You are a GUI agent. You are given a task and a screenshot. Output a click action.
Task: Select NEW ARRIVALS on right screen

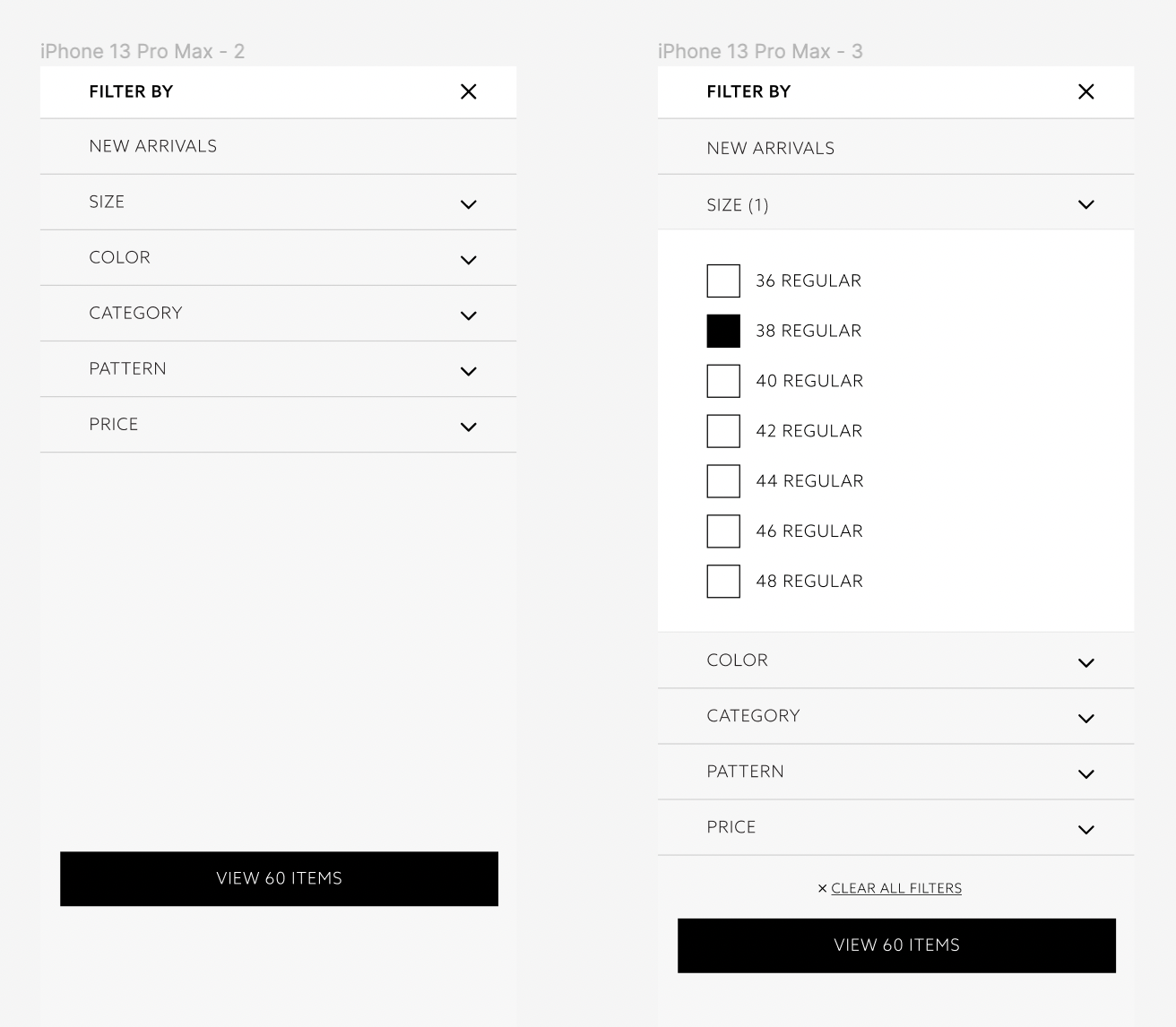coord(895,148)
